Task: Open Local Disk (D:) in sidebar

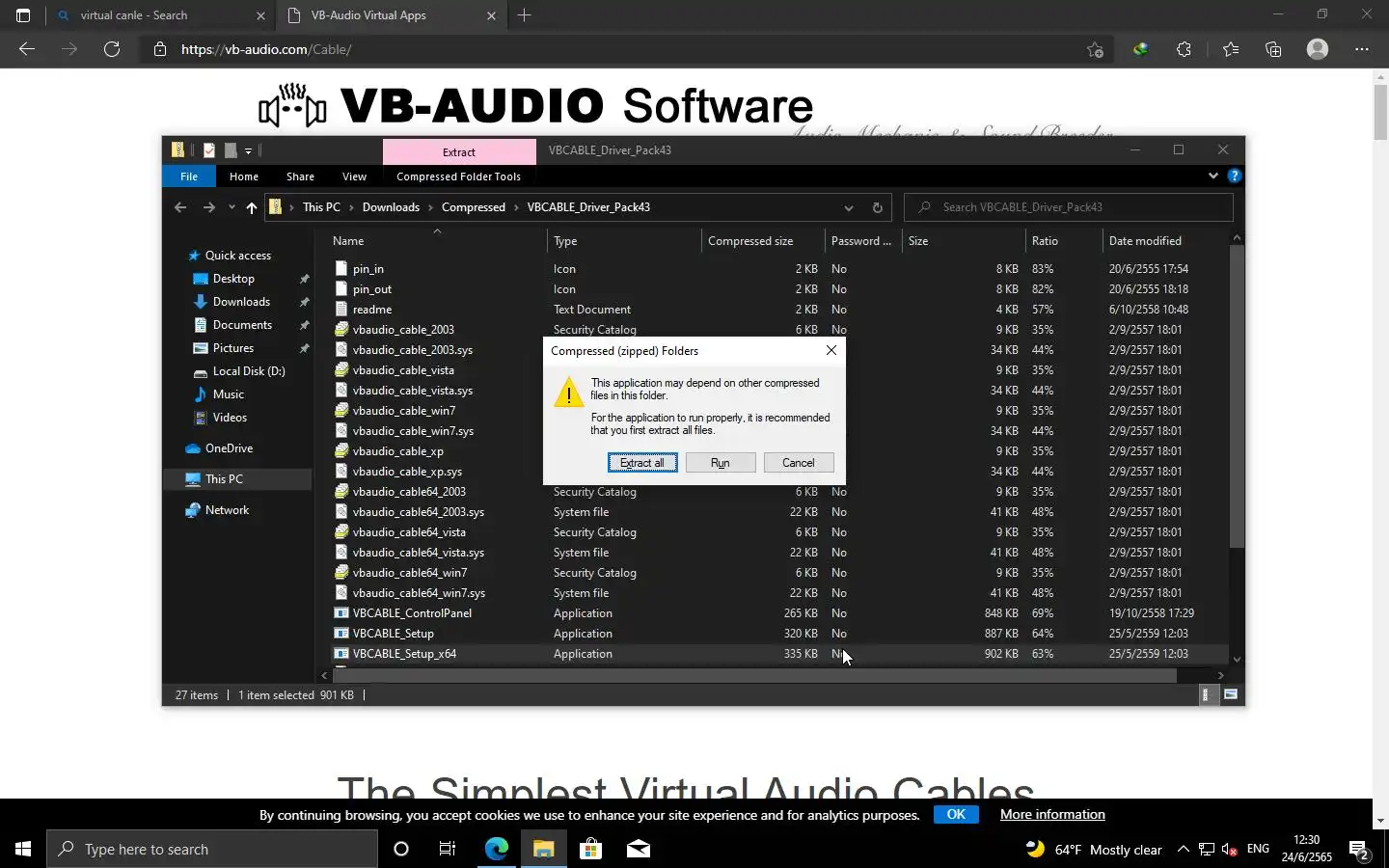Action: pos(249,371)
